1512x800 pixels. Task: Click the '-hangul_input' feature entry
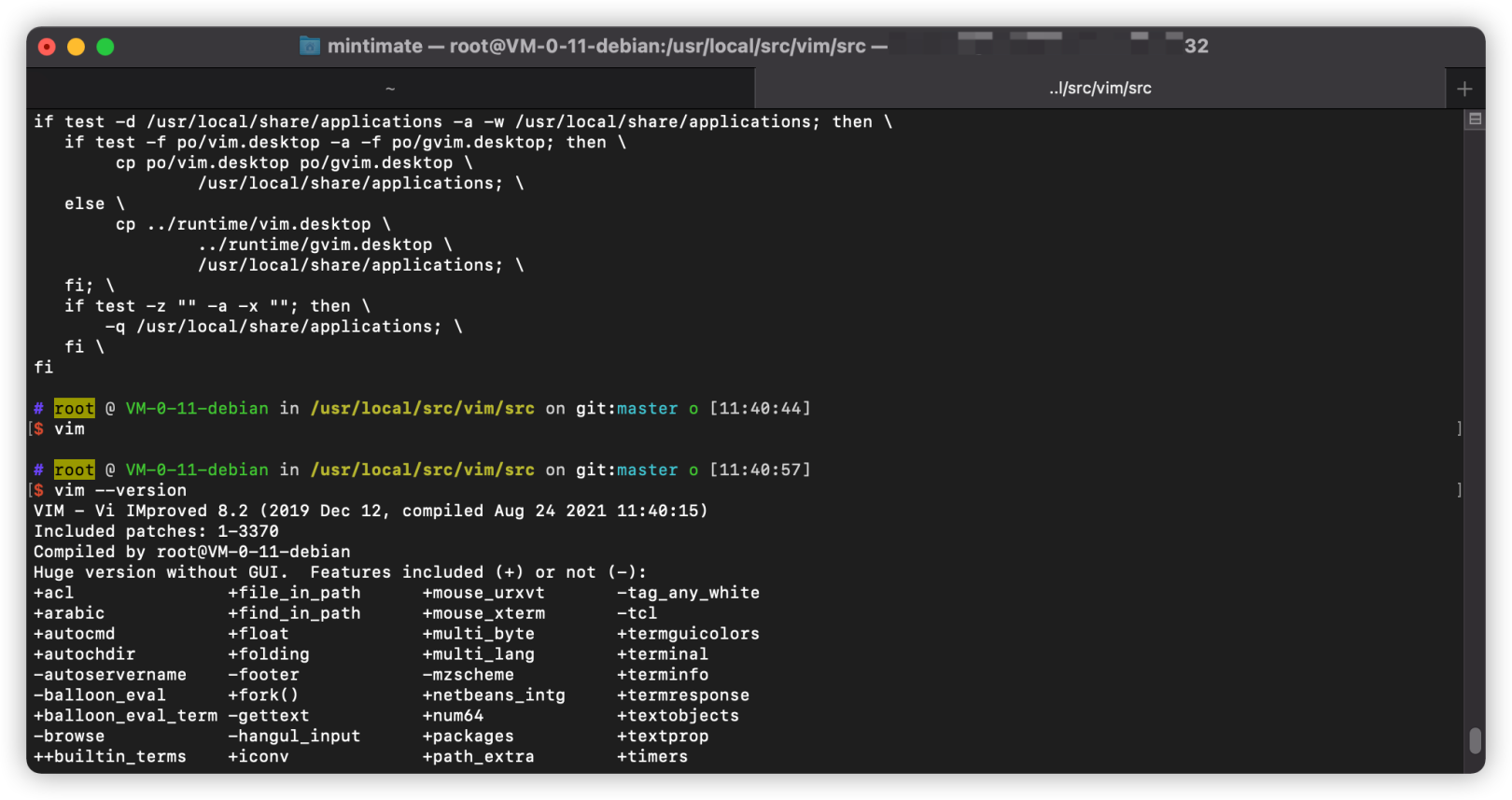click(294, 737)
